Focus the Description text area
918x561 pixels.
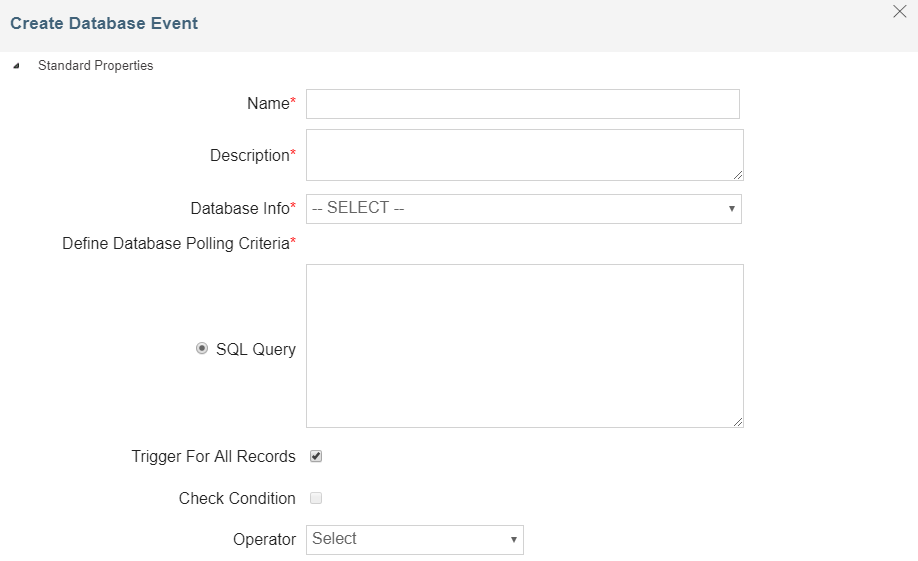click(x=524, y=155)
